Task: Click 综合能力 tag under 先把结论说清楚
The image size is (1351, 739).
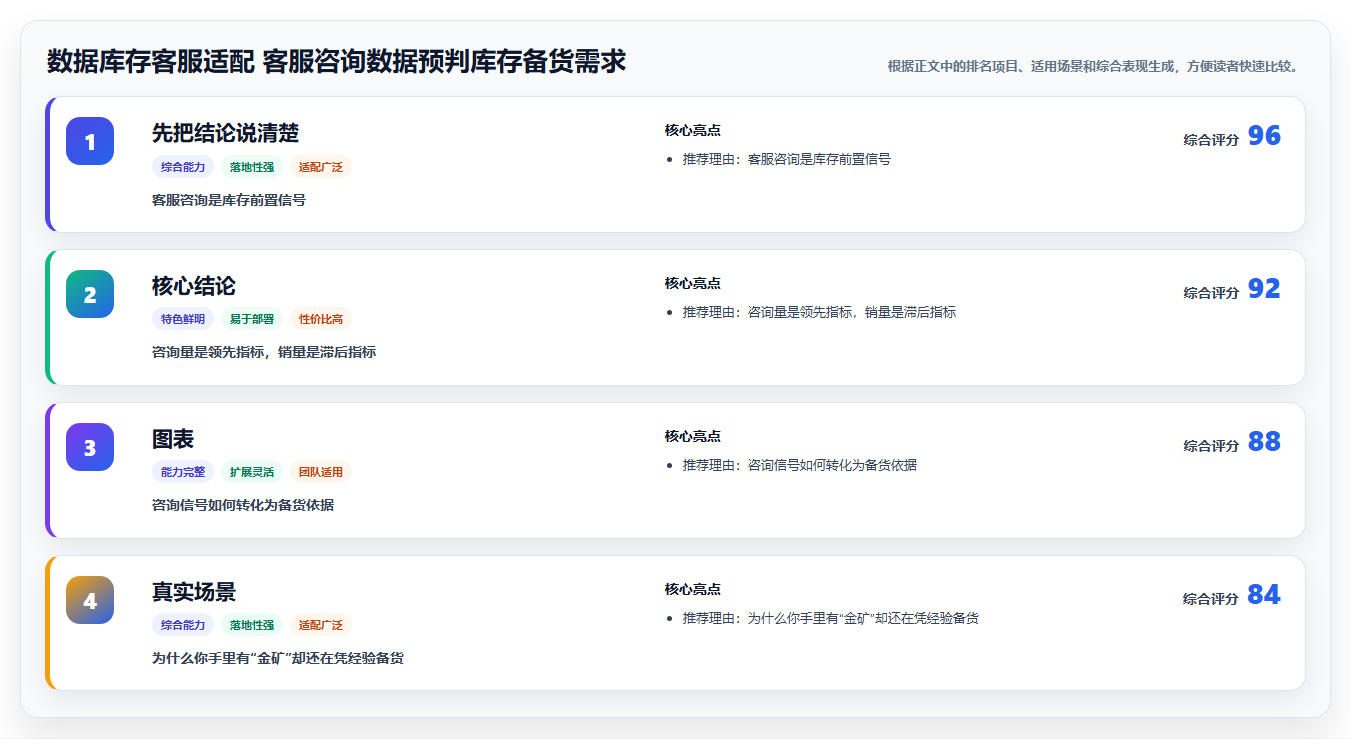Action: tap(183, 167)
